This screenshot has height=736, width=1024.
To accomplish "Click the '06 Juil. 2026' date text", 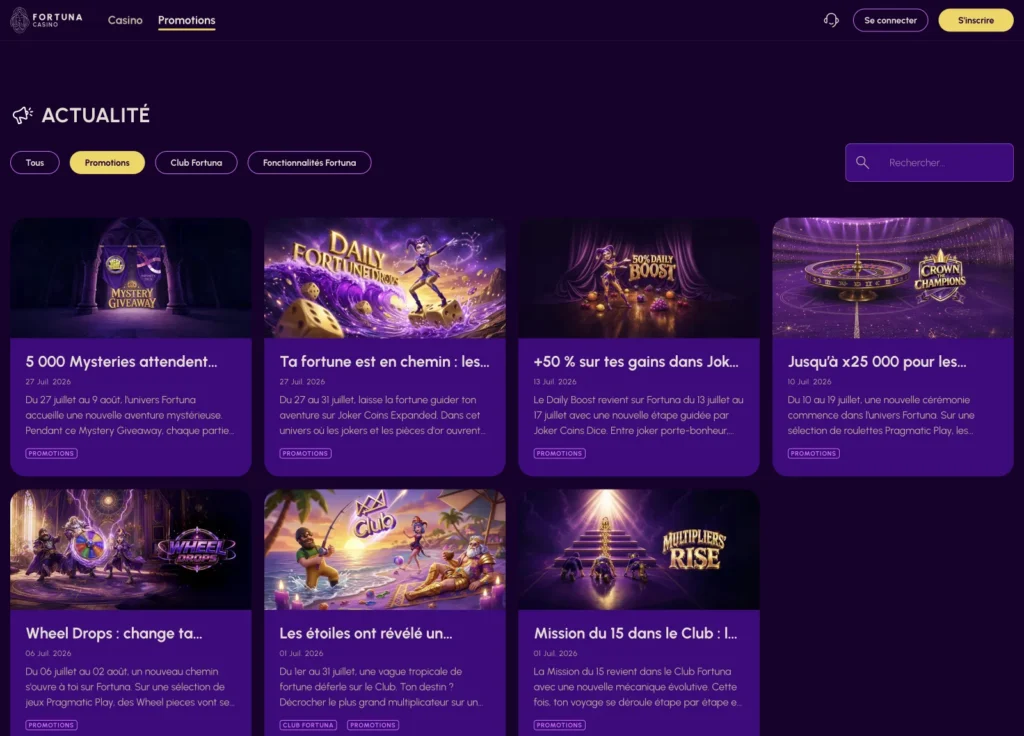I will click(48, 653).
